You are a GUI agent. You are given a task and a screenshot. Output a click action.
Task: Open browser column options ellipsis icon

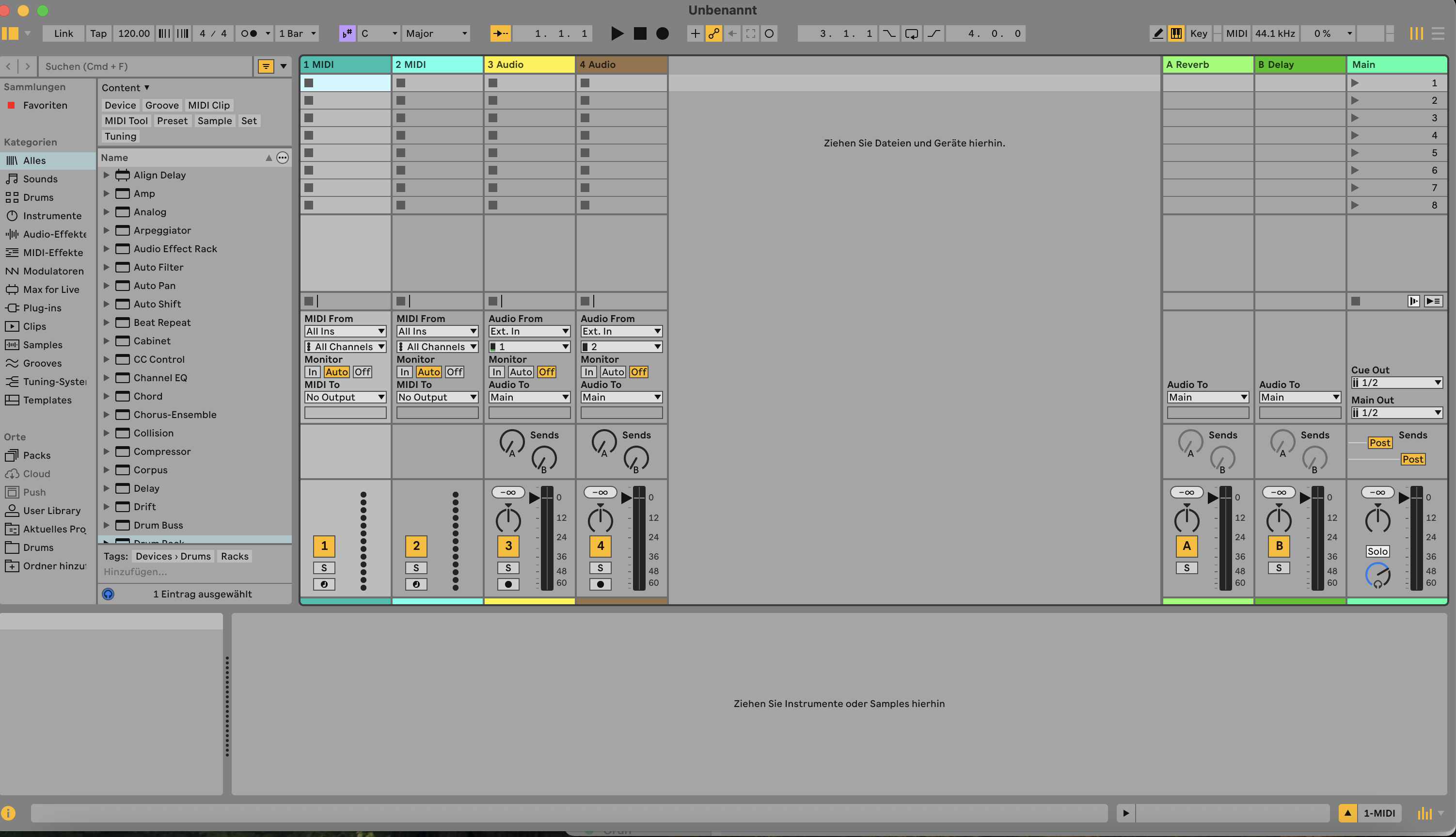point(282,158)
